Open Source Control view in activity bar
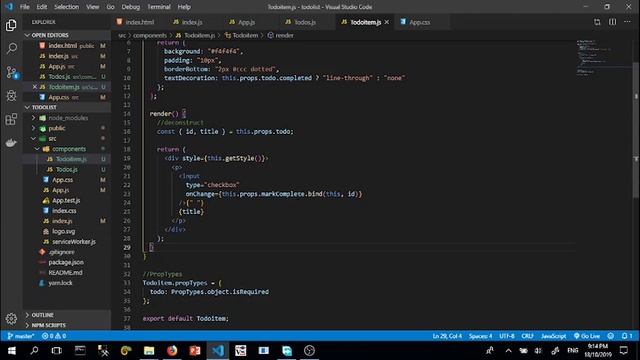 11,72
